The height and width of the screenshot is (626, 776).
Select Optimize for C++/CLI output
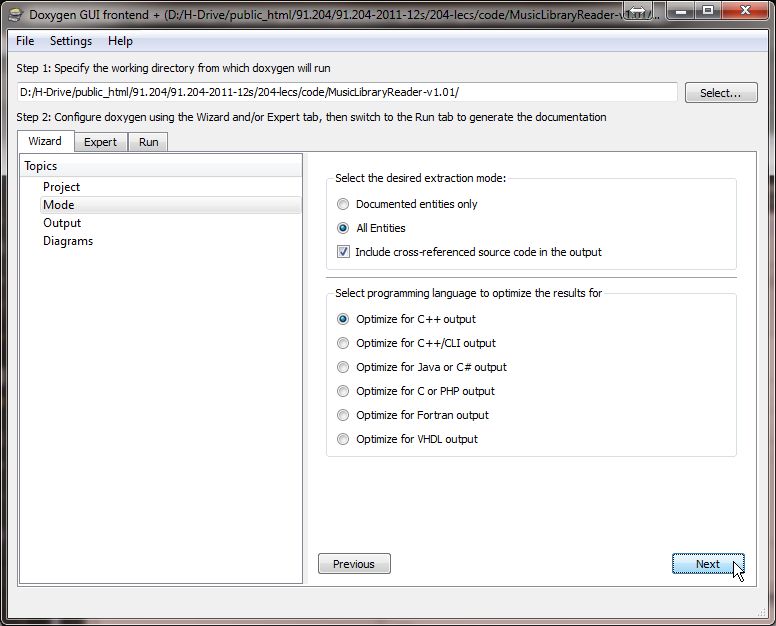coord(416,343)
